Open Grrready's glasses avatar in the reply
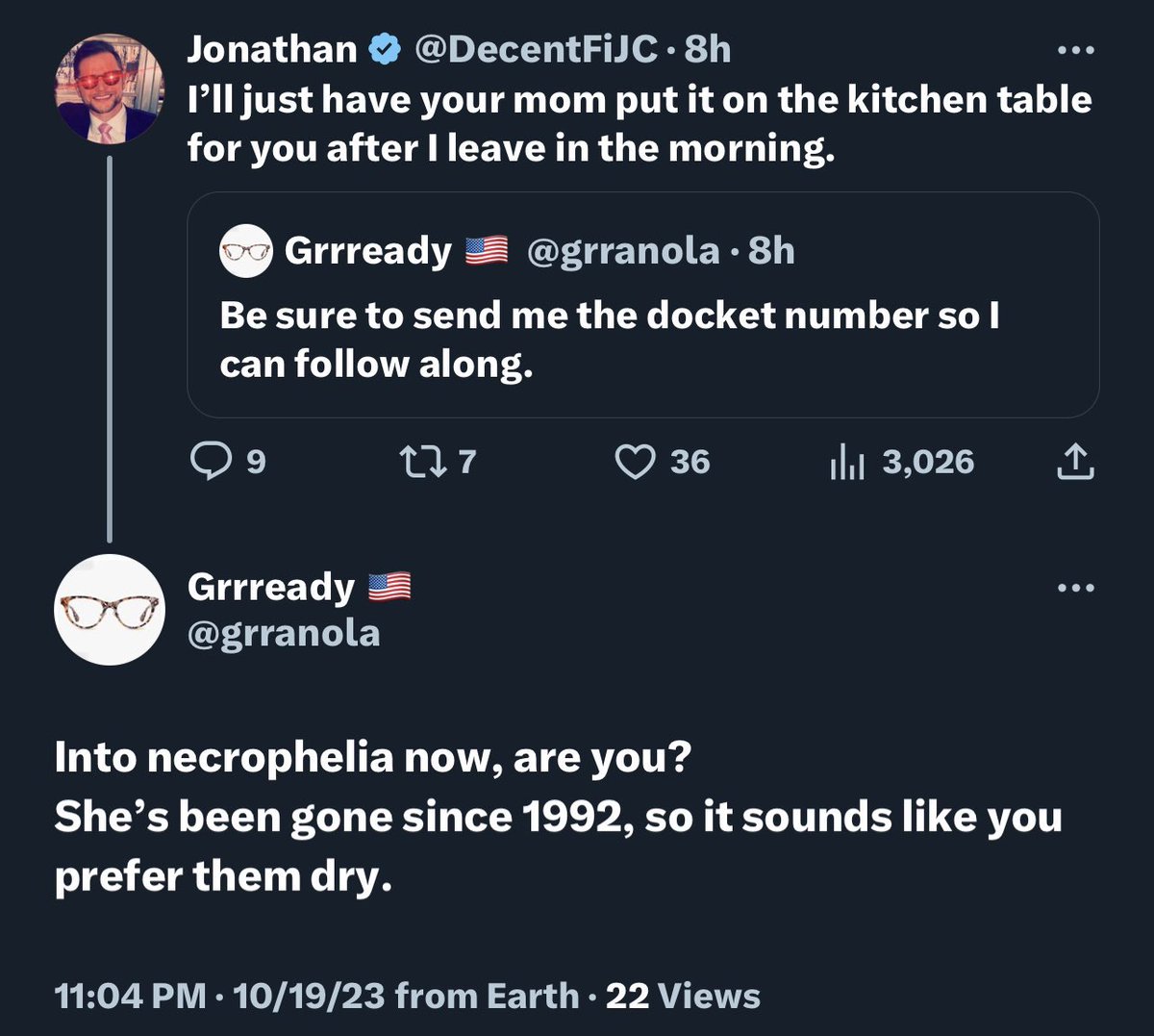The image size is (1154, 1036). click(109, 610)
